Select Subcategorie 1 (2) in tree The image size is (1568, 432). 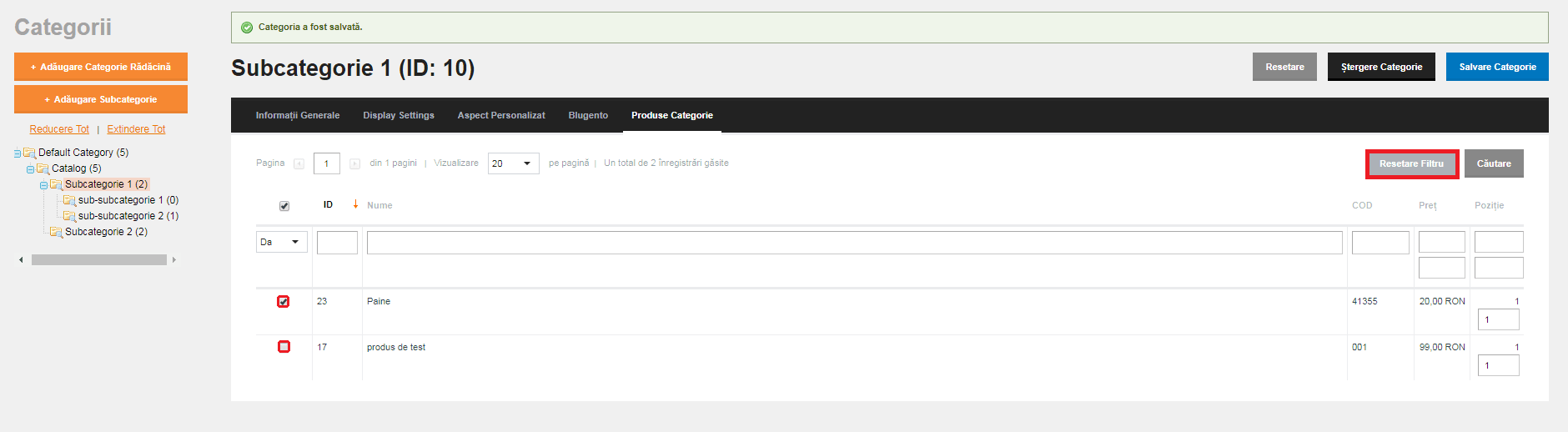[106, 184]
